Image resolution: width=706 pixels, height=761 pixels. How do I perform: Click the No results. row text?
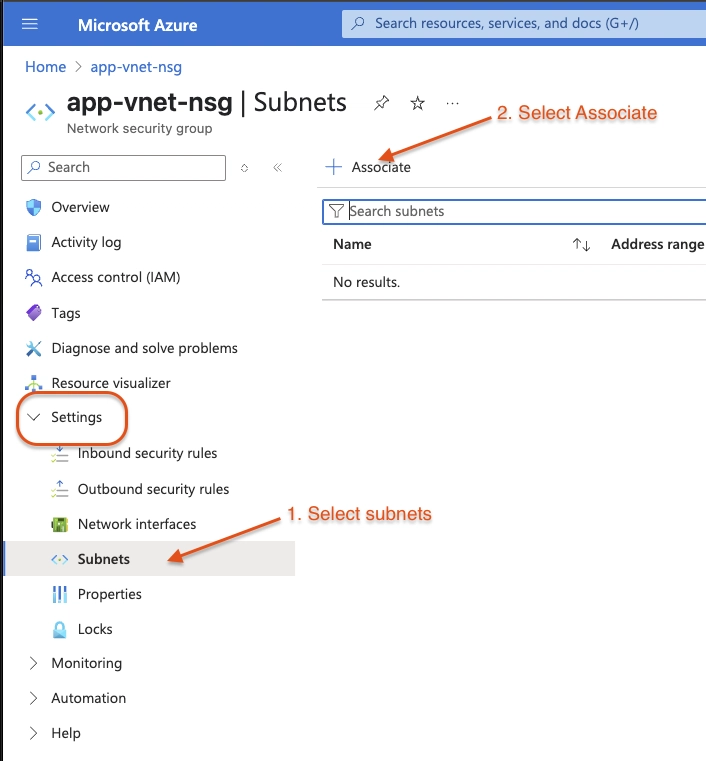(366, 282)
